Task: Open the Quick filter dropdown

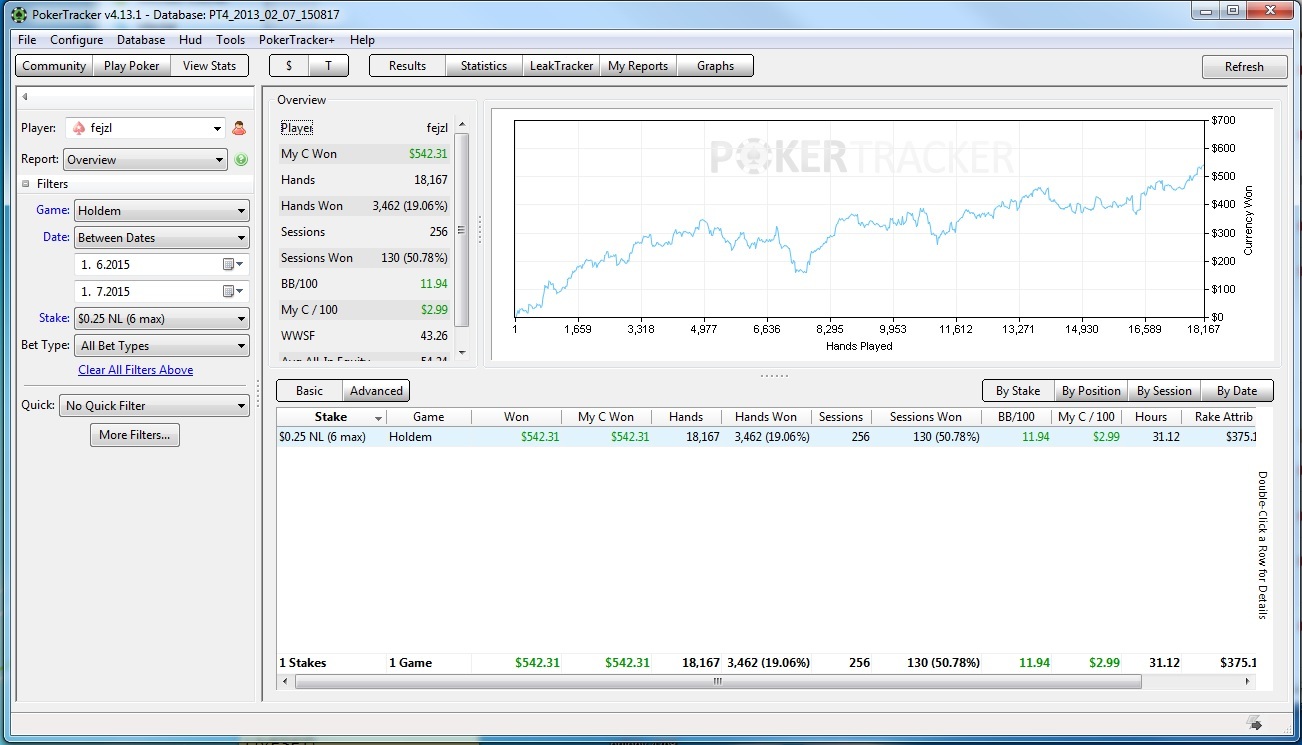Action: tap(154, 406)
